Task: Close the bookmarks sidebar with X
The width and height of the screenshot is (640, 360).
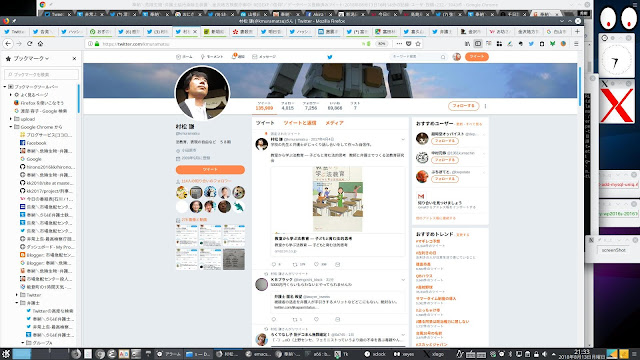Action: click(x=74, y=59)
